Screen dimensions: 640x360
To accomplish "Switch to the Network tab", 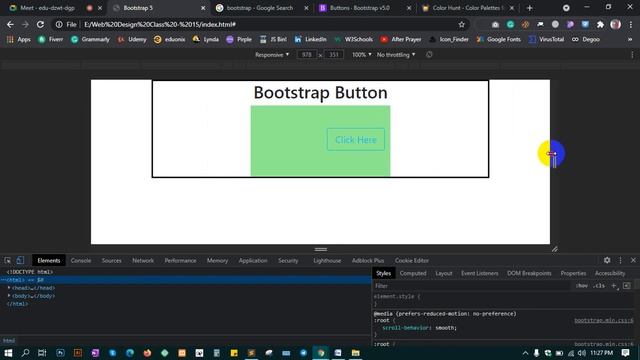I will pos(143,260).
